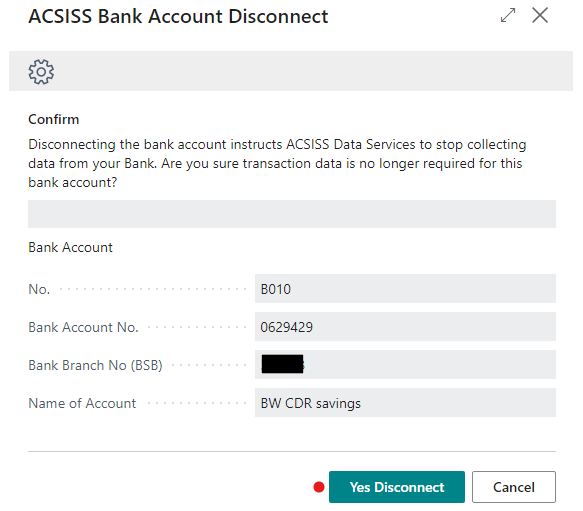Open the gear settings icon
The image size is (583, 511).
(x=41, y=71)
